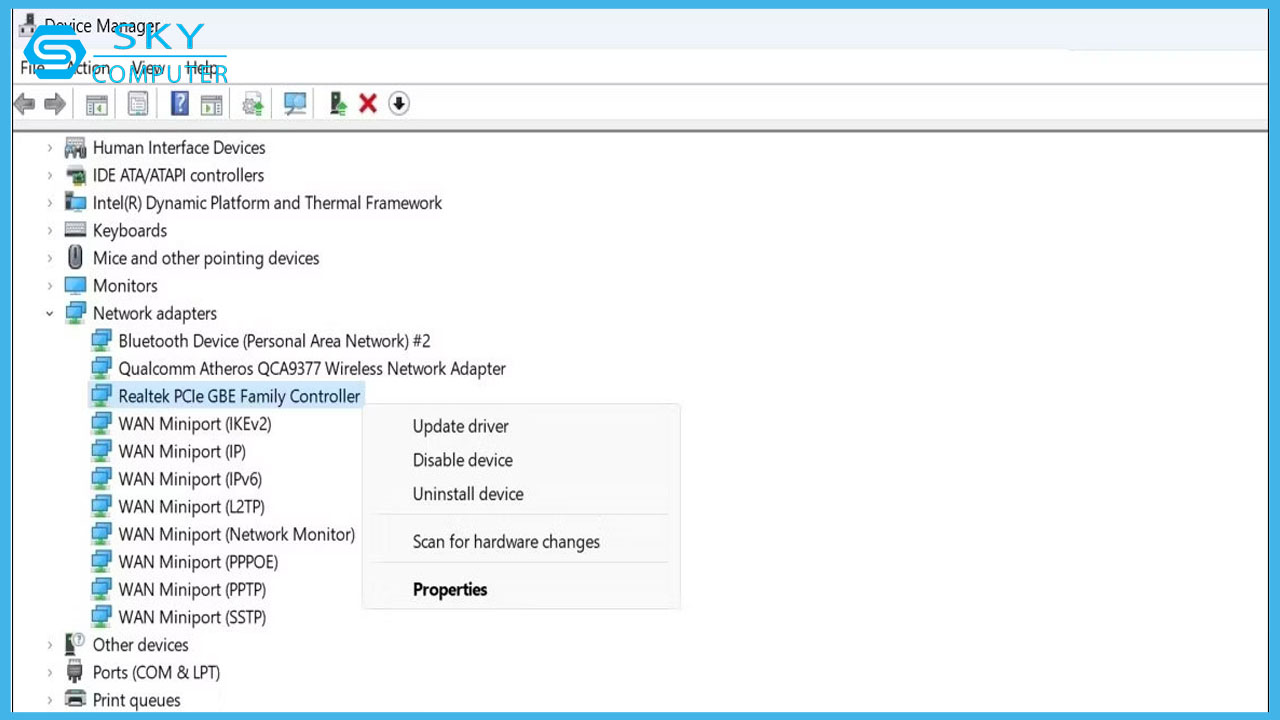Open the File menu

click(x=33, y=68)
